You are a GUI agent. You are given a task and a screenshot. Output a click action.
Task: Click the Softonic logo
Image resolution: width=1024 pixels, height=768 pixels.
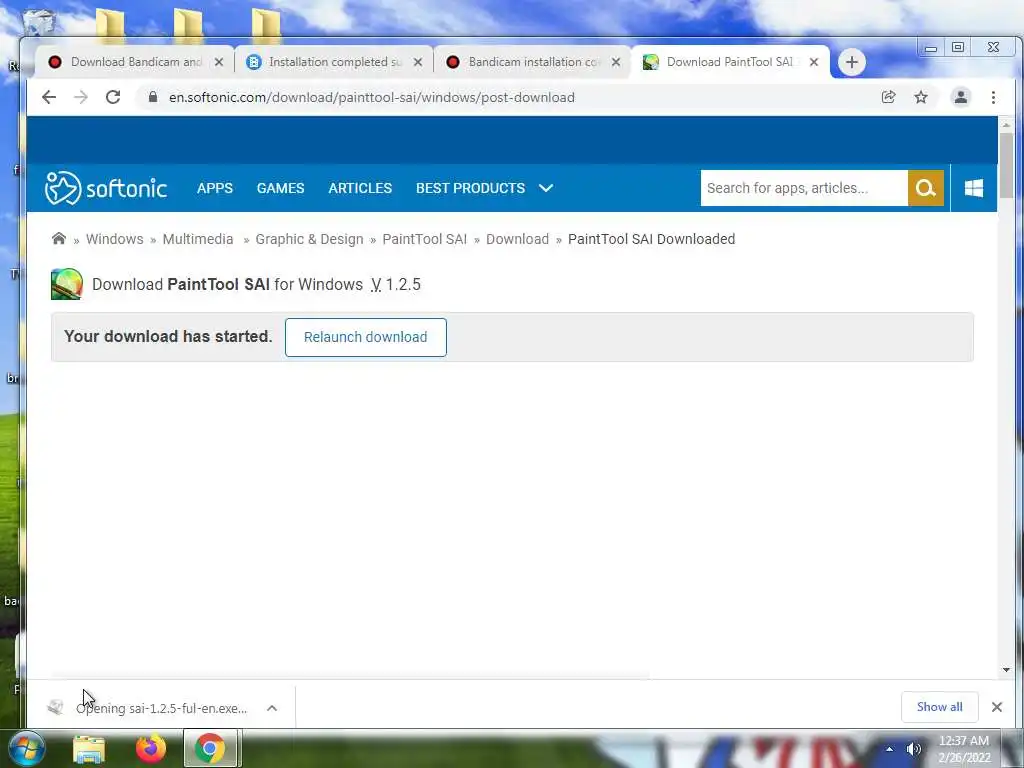tap(106, 188)
